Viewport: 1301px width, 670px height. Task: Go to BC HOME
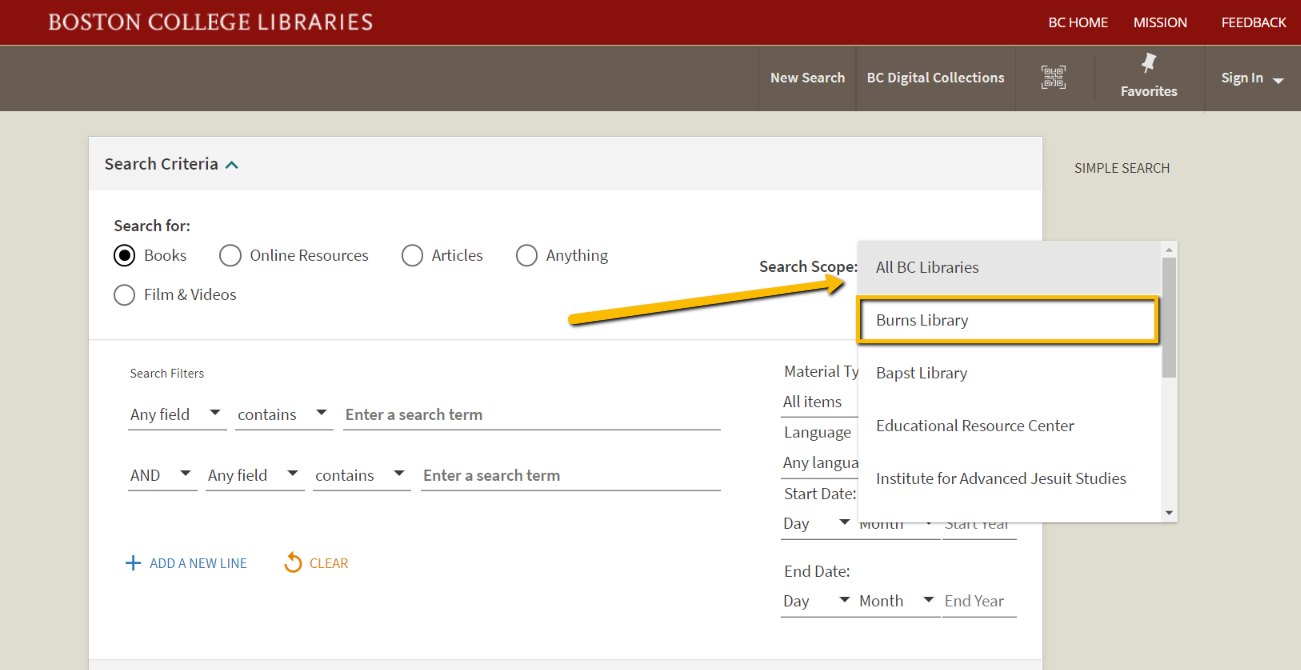(x=1078, y=22)
